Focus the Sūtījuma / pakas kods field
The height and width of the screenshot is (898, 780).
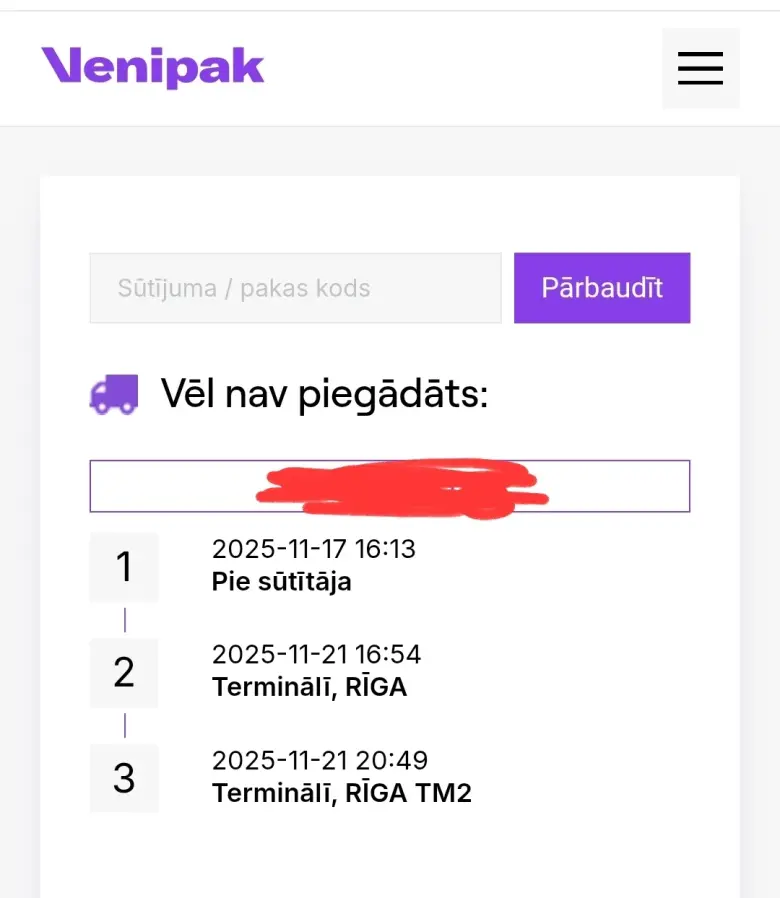click(x=295, y=288)
